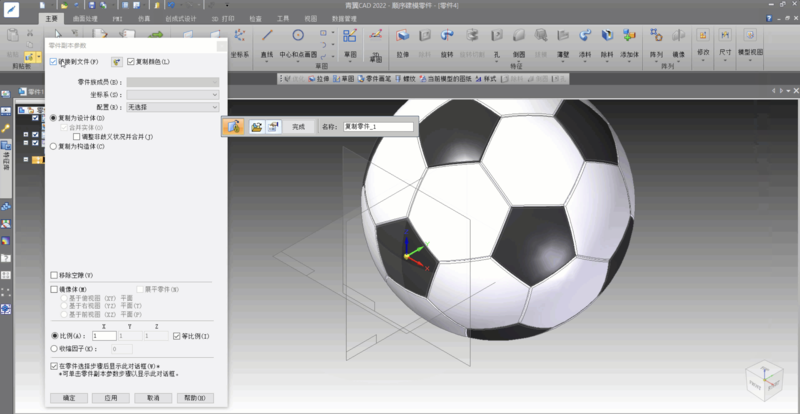Switch to the 曲面处理 ribbon tab
The width and height of the screenshot is (800, 414).
click(x=87, y=18)
